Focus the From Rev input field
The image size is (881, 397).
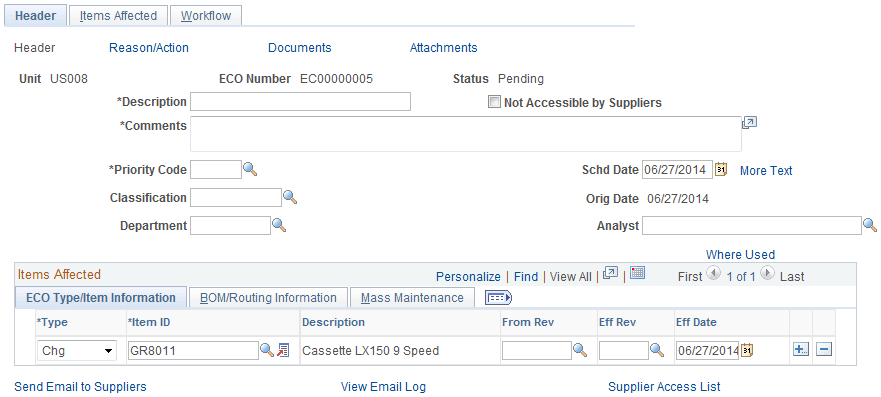537,351
